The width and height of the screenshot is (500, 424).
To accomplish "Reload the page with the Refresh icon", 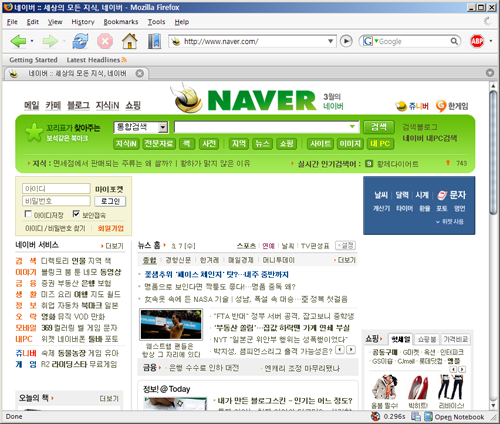I will pyautogui.click(x=80, y=41).
